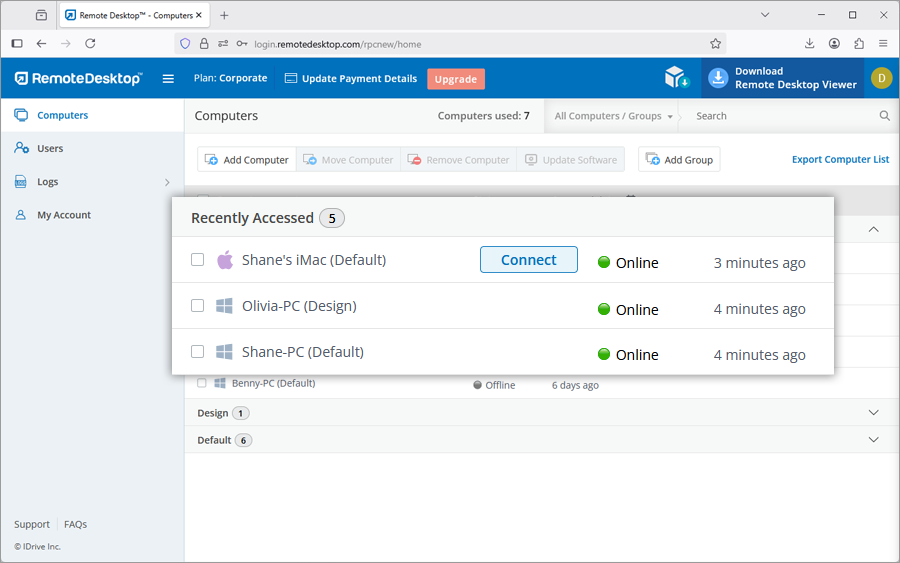Click the search magnifier icon

point(884,116)
